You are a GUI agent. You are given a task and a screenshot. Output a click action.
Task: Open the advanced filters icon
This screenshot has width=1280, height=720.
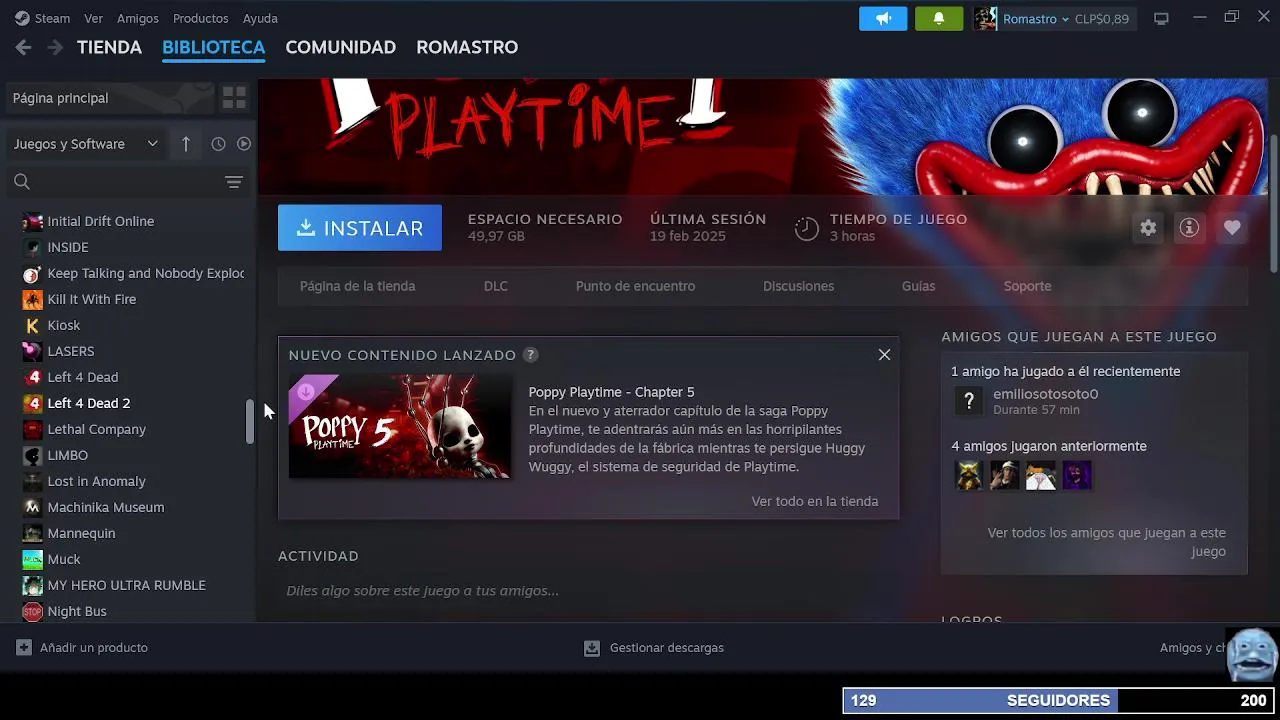coord(234,182)
